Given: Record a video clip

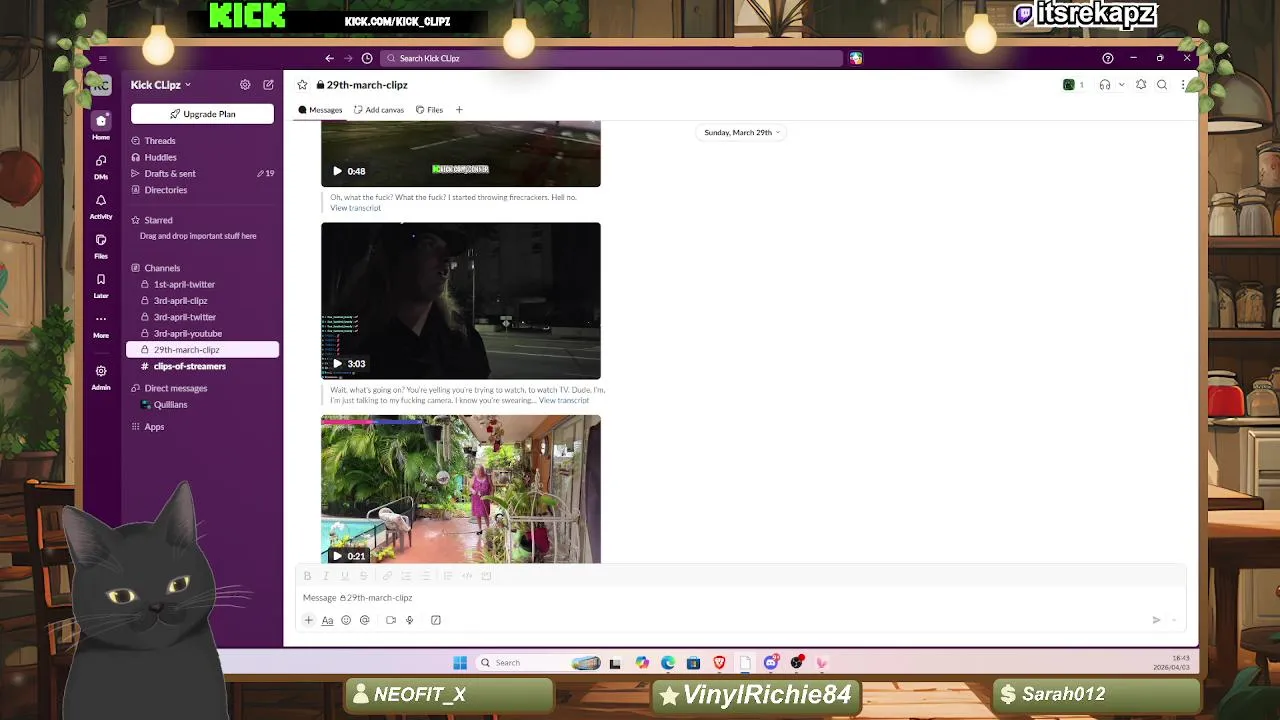Looking at the screenshot, I should coord(391,620).
